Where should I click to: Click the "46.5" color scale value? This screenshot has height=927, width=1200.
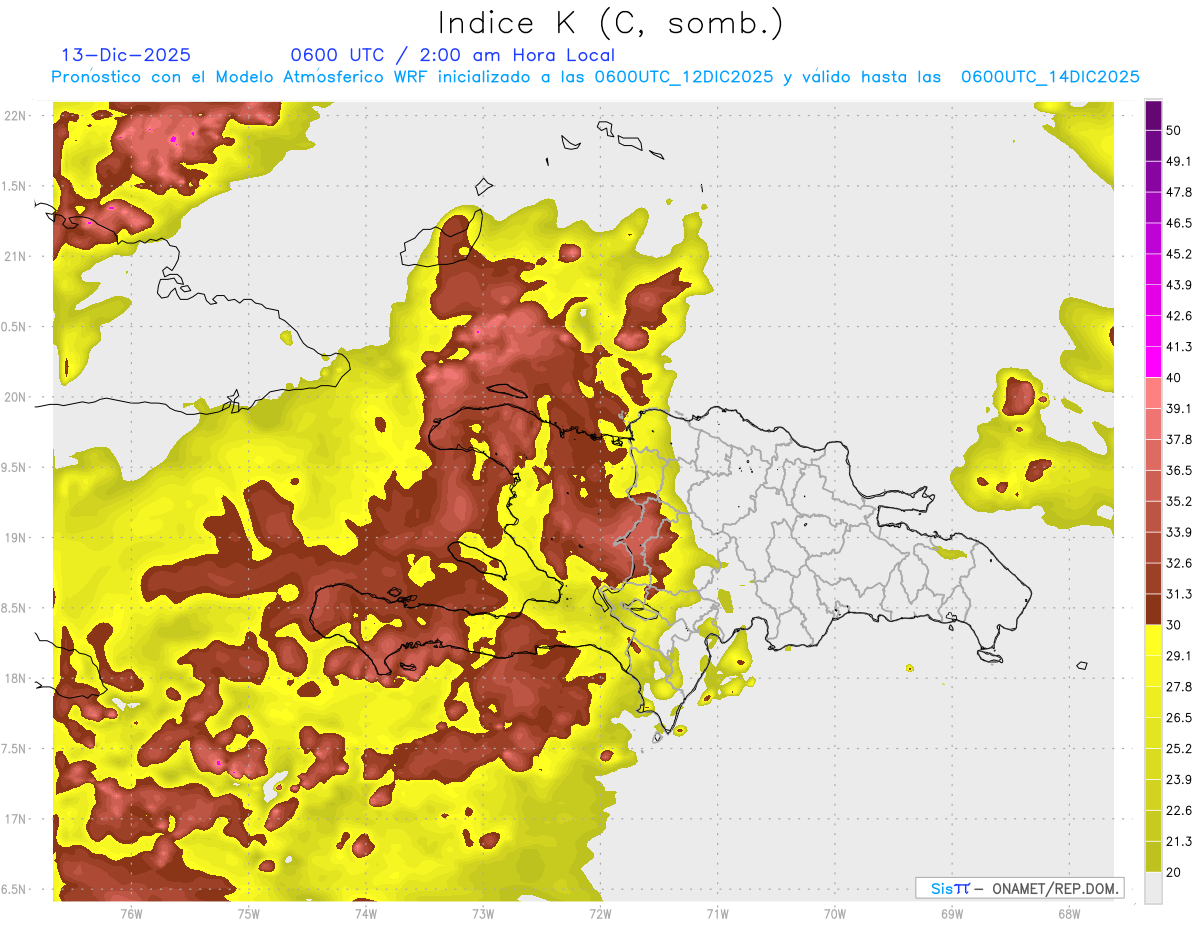coord(1179,223)
